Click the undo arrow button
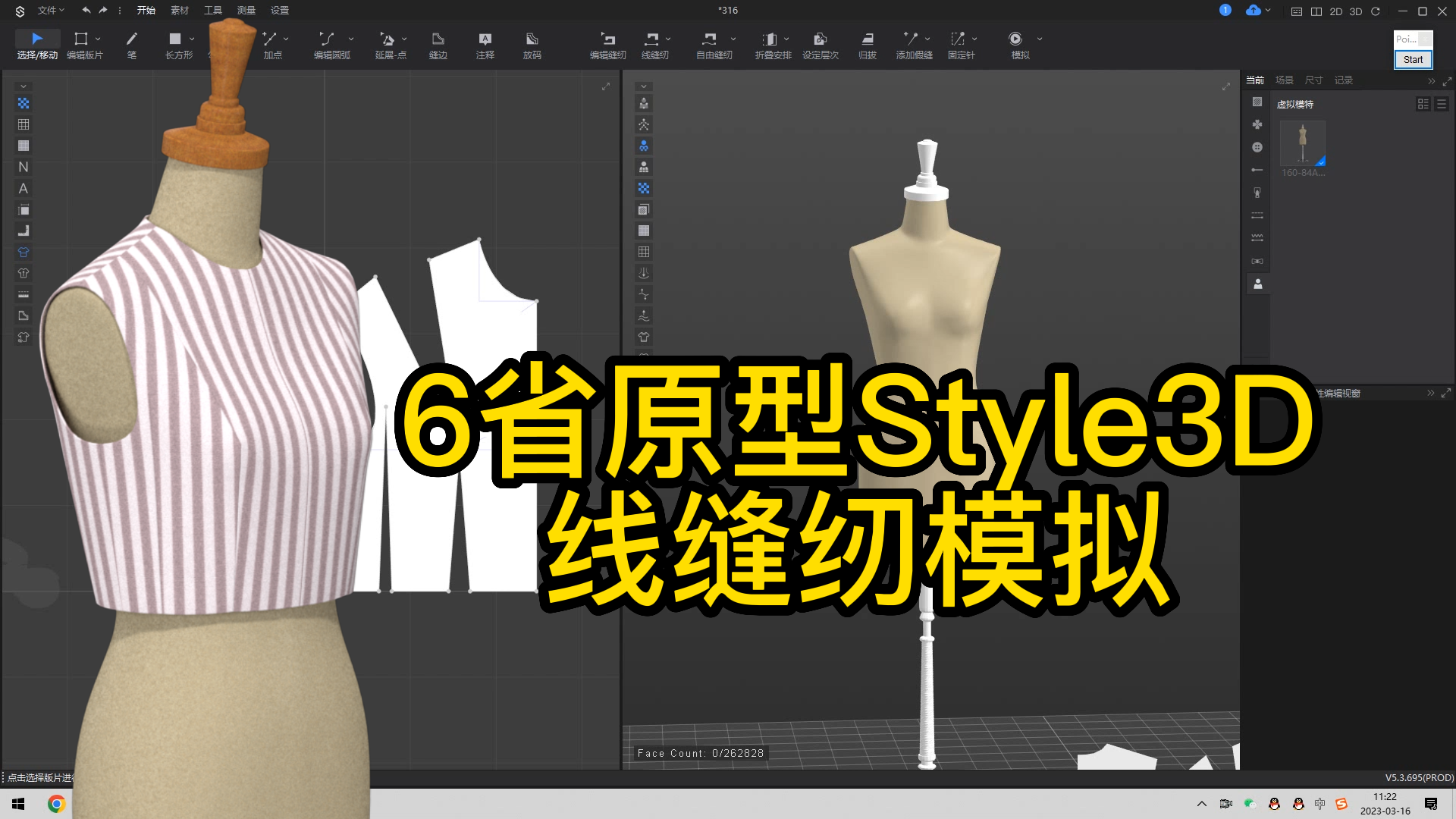This screenshot has height=819, width=1456. pos(86,10)
